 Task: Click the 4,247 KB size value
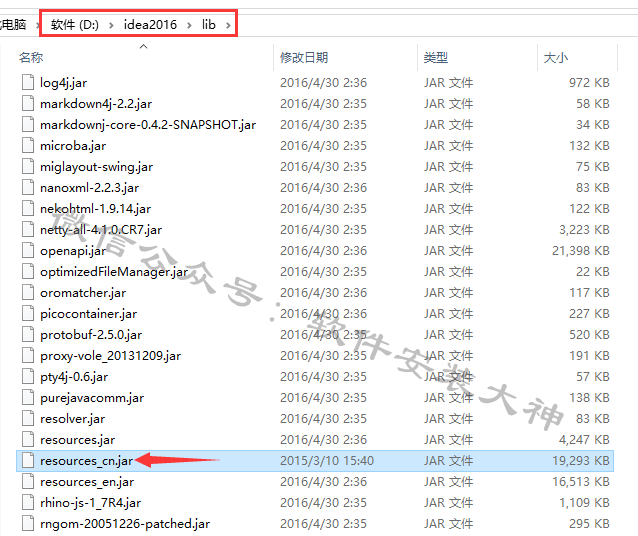pyautogui.click(x=584, y=440)
